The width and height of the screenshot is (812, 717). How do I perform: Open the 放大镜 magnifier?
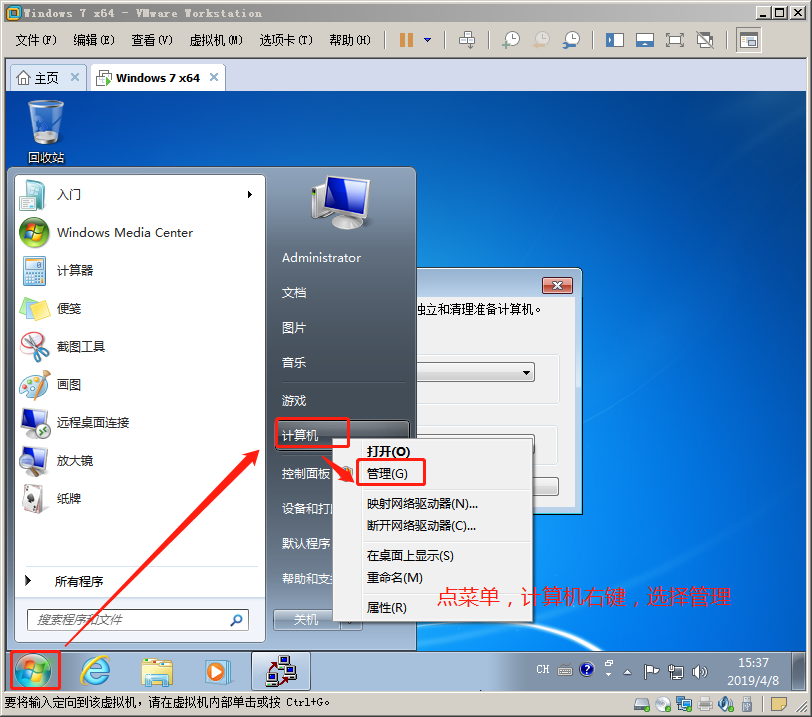pyautogui.click(x=141, y=461)
